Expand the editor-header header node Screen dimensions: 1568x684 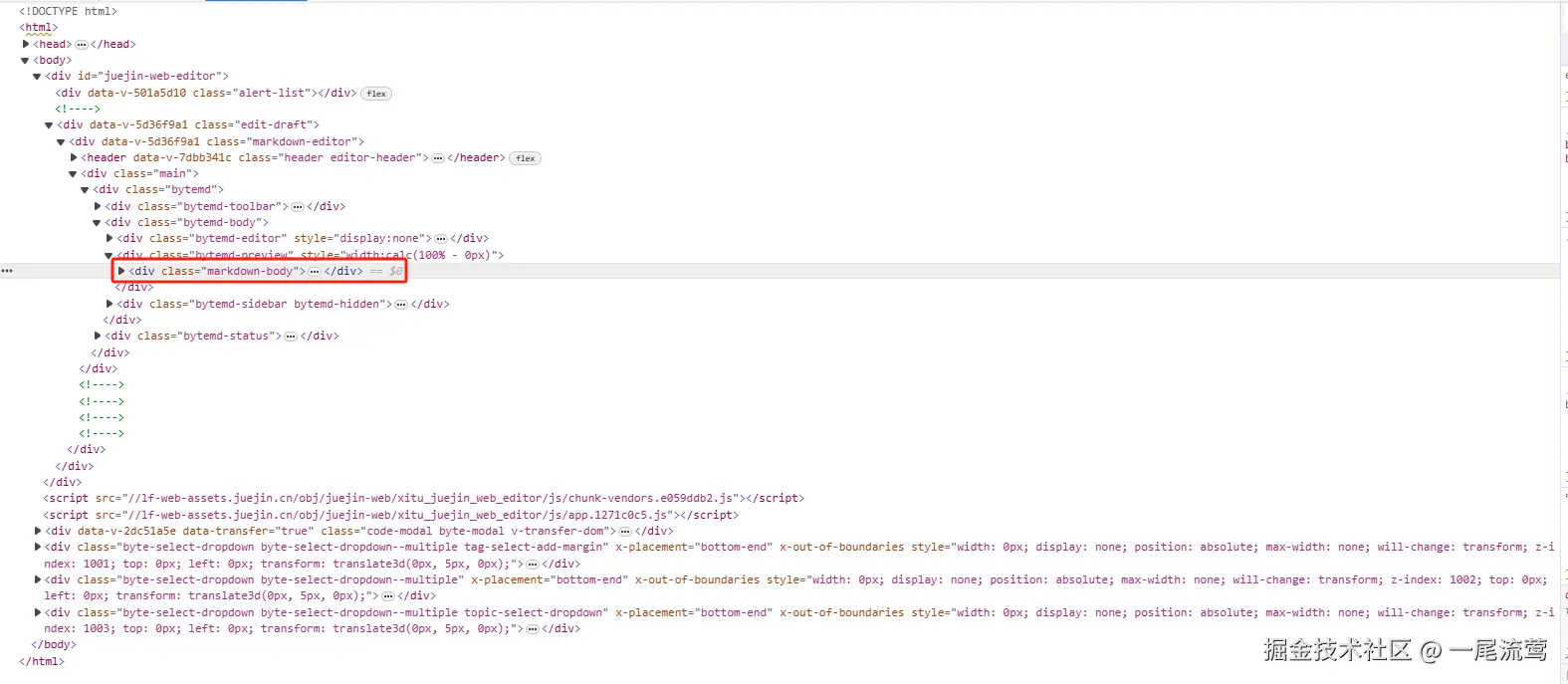point(73,157)
